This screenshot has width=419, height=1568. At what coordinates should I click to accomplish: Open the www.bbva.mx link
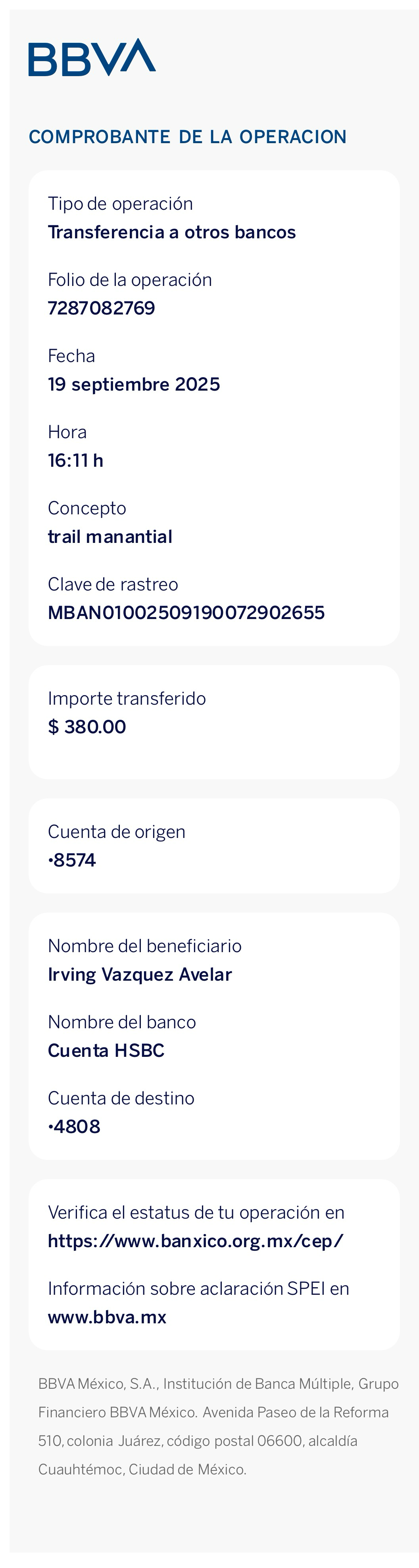107,1317
